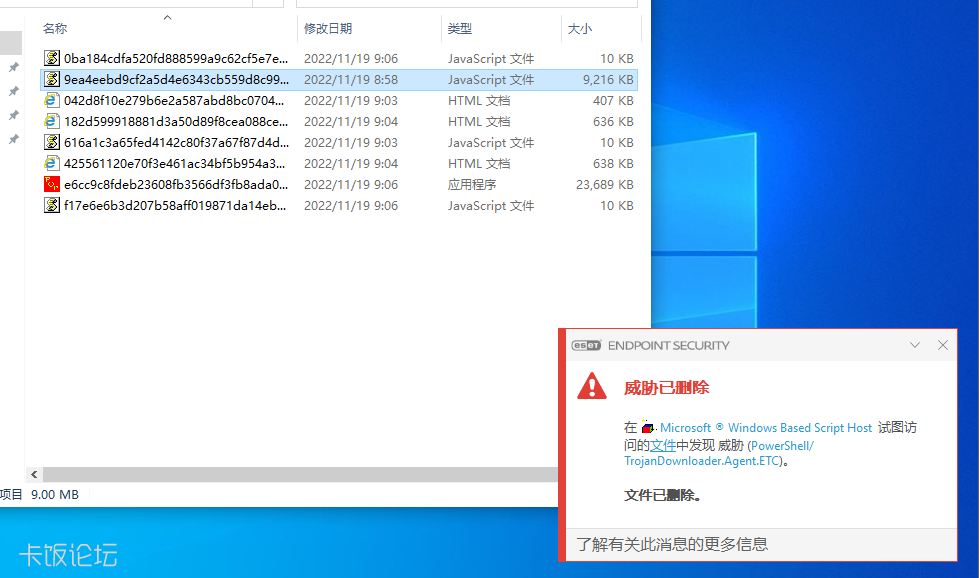
Task: Select the highlighted file 9ea4eebd9cf2a5d4e
Action: tap(175, 80)
